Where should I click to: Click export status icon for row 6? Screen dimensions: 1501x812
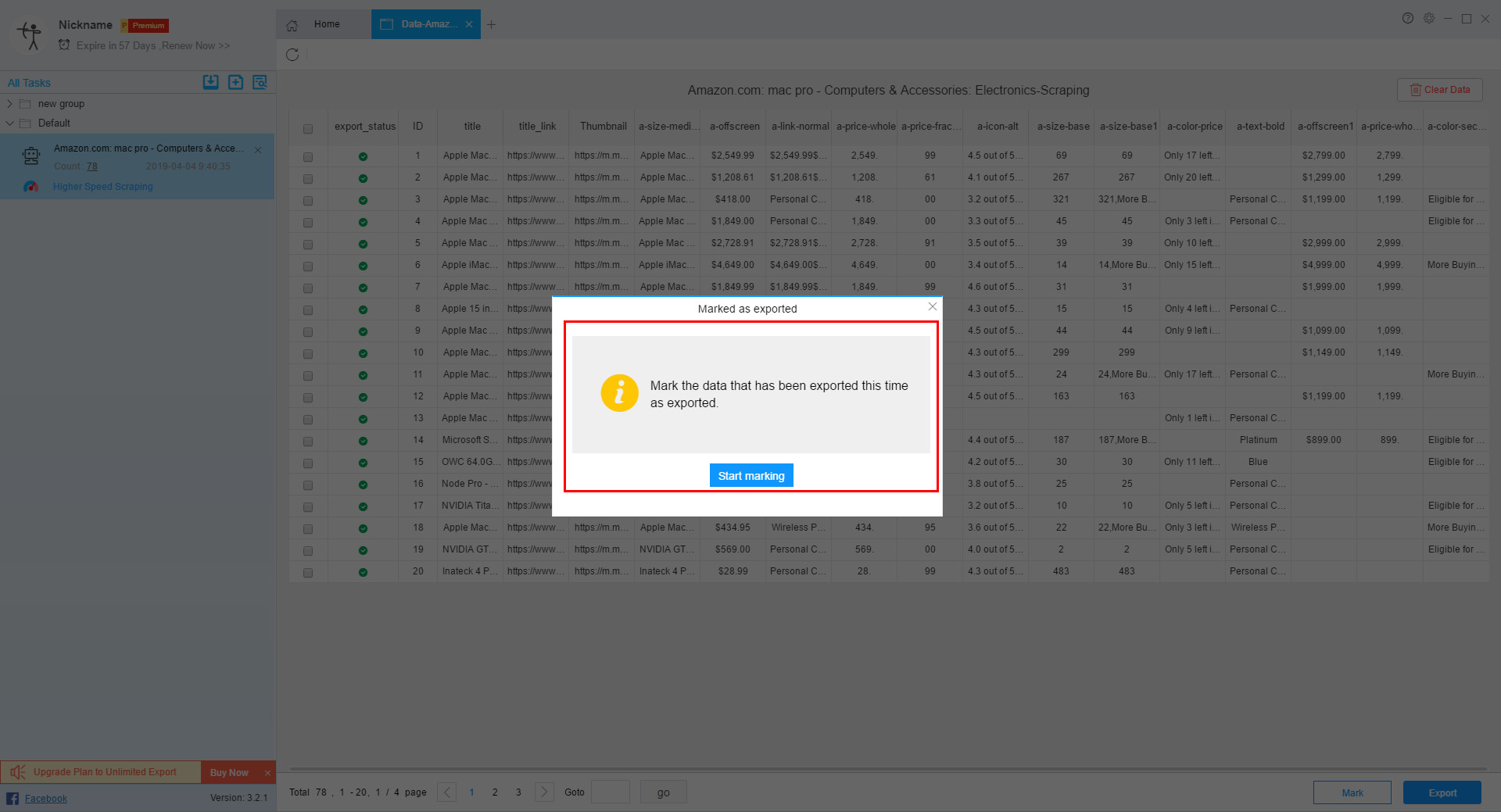click(364, 266)
